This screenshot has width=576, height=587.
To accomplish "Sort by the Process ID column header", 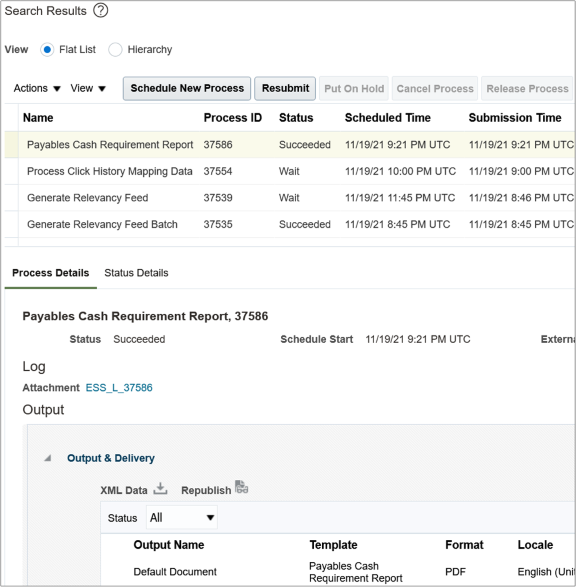I will (232, 118).
